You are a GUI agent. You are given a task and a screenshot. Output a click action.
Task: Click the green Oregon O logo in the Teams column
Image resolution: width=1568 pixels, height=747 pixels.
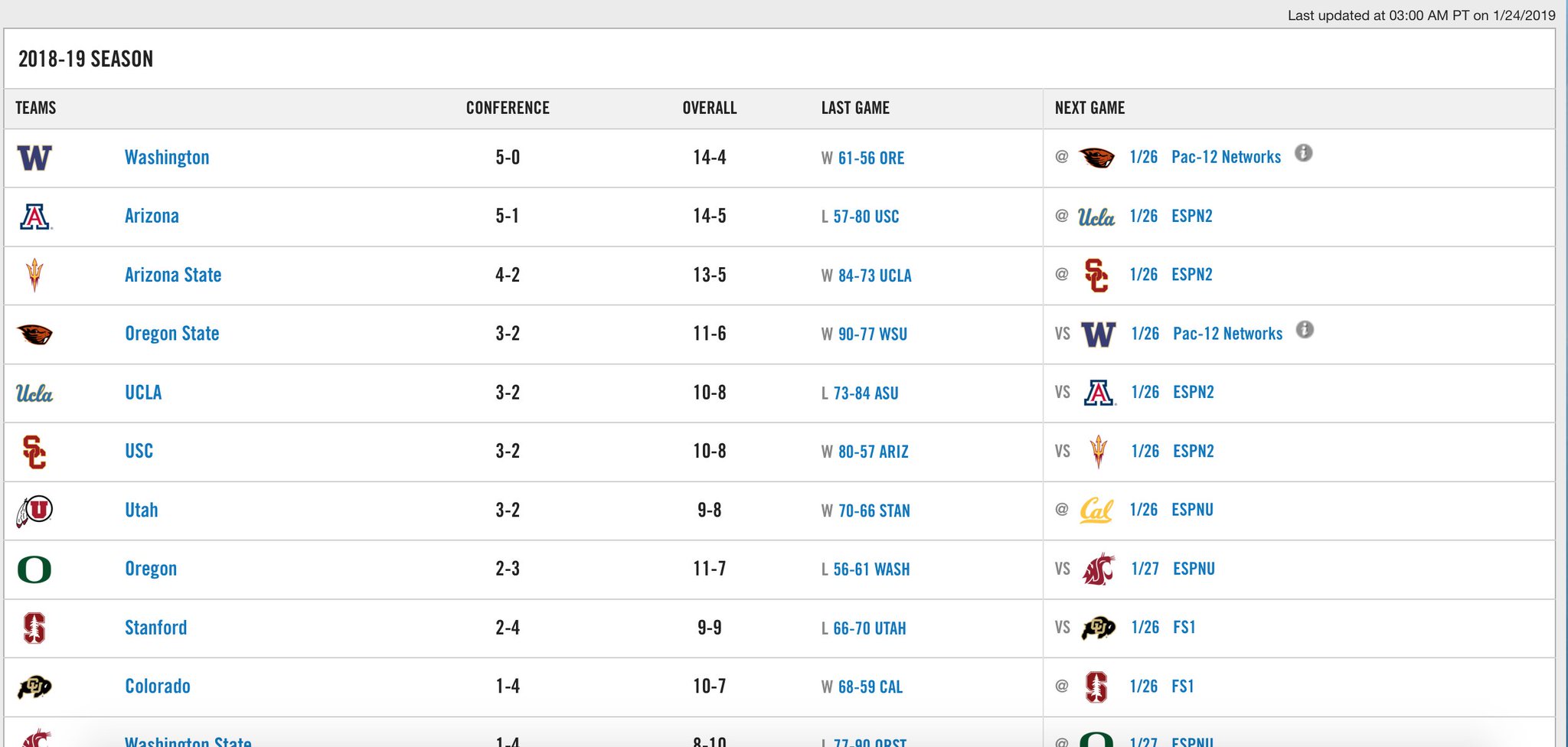tap(34, 569)
